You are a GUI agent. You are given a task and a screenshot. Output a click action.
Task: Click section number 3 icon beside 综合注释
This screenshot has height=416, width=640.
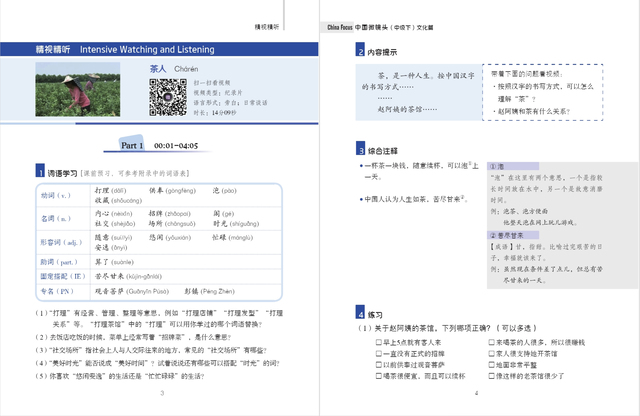click(x=359, y=147)
